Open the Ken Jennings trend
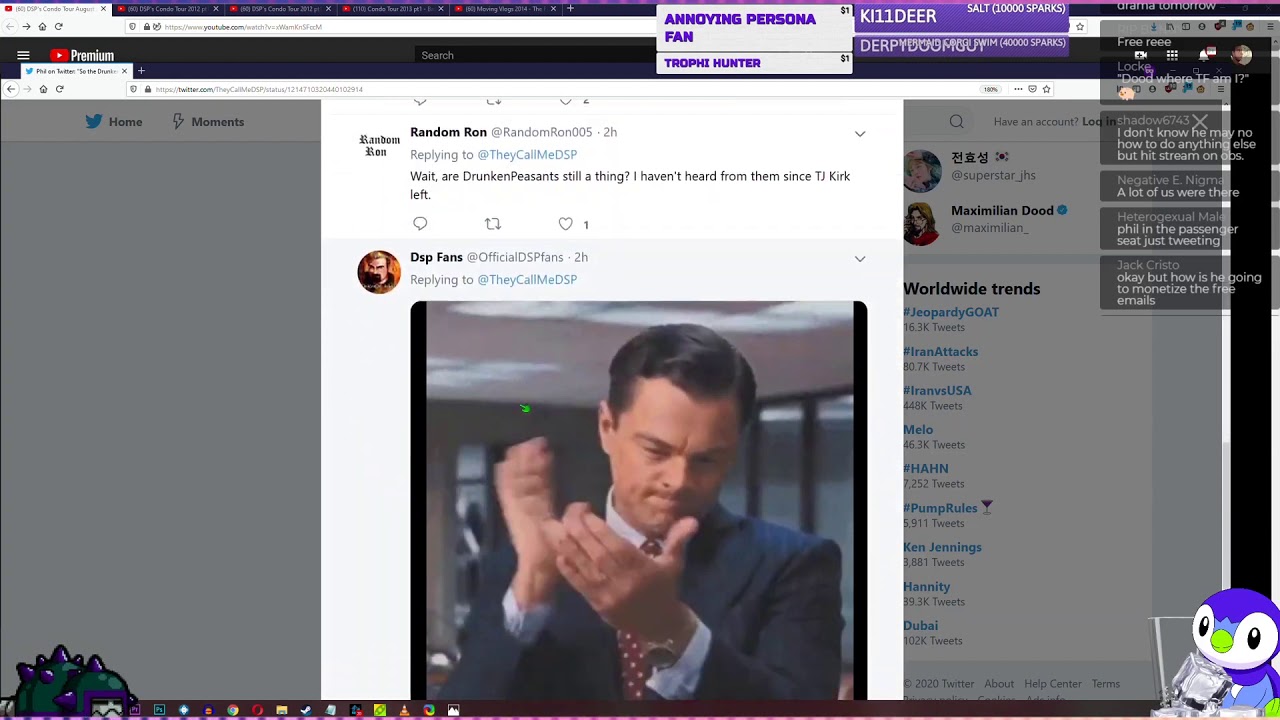Image resolution: width=1280 pixels, height=720 pixels. click(x=942, y=548)
